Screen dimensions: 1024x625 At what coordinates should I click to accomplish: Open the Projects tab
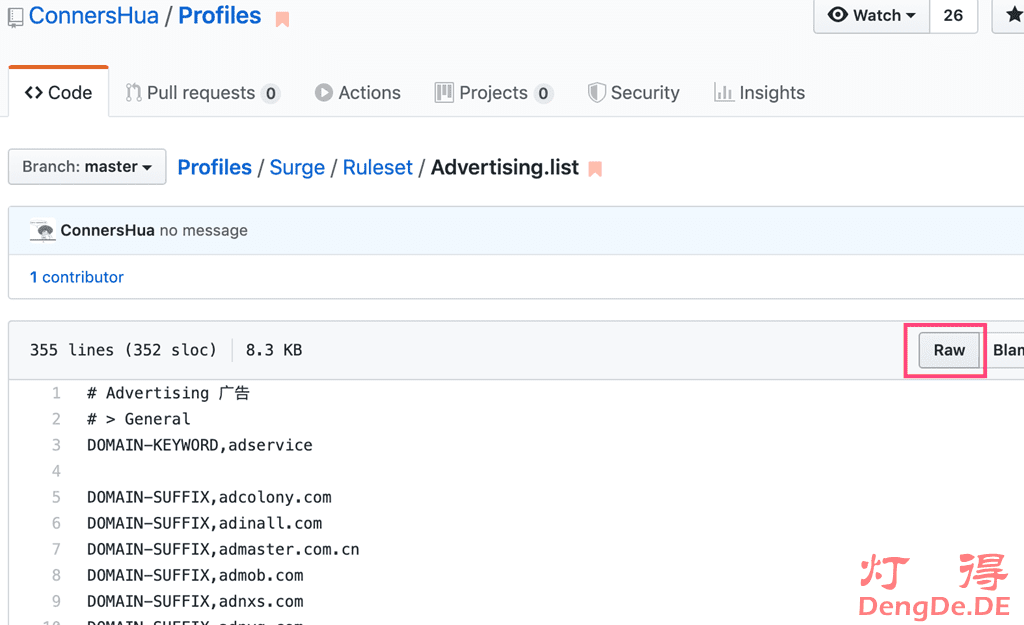click(x=493, y=93)
